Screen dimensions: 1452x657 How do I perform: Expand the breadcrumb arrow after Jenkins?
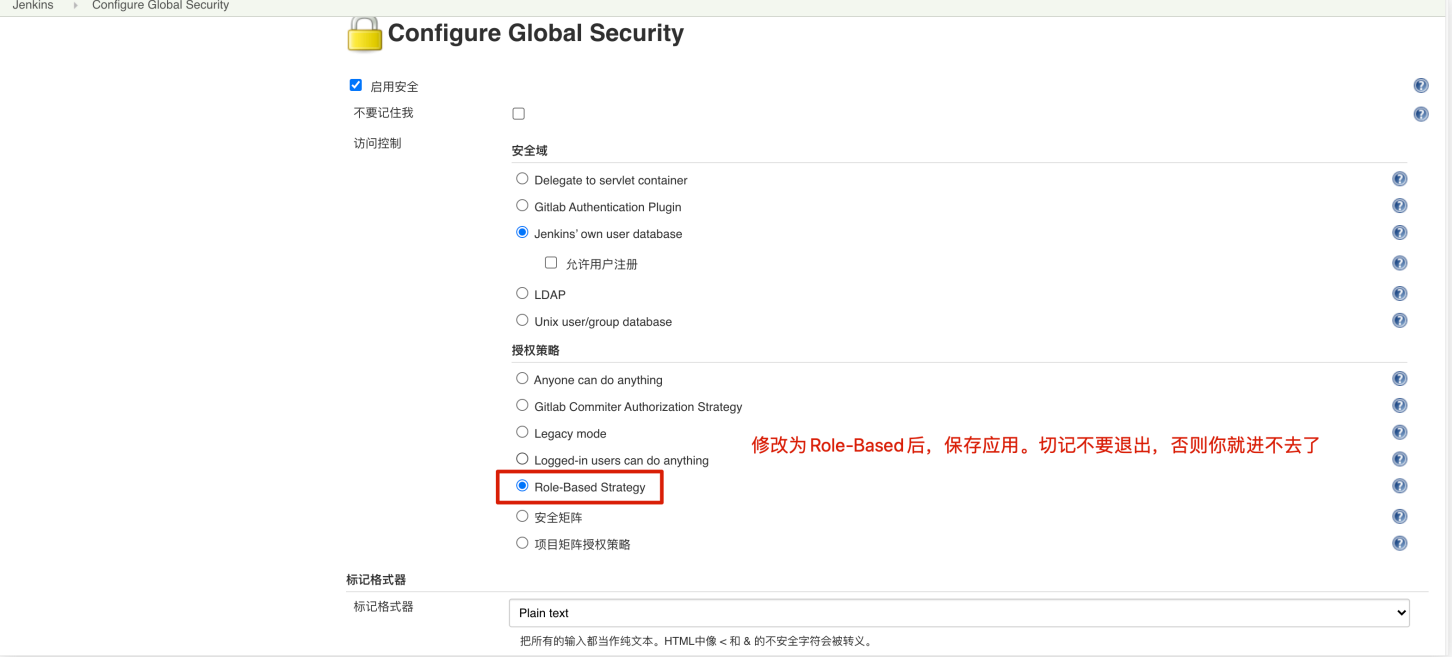(75, 6)
